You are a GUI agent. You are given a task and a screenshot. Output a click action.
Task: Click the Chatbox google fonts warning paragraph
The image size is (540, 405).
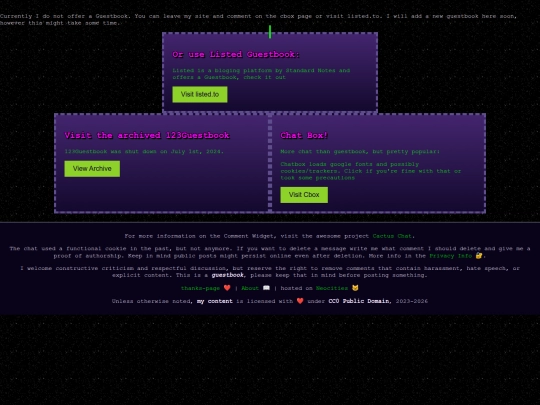[371, 171]
